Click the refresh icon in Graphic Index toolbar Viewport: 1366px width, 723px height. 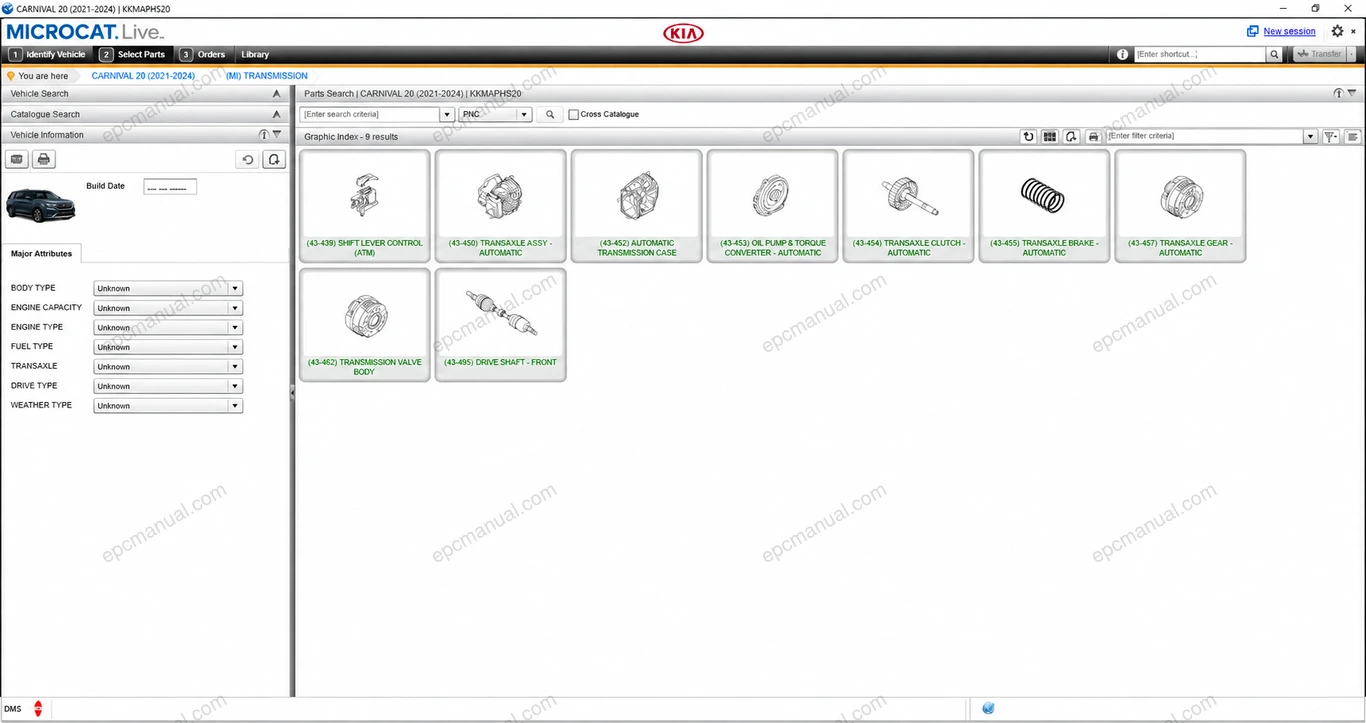pos(1028,136)
